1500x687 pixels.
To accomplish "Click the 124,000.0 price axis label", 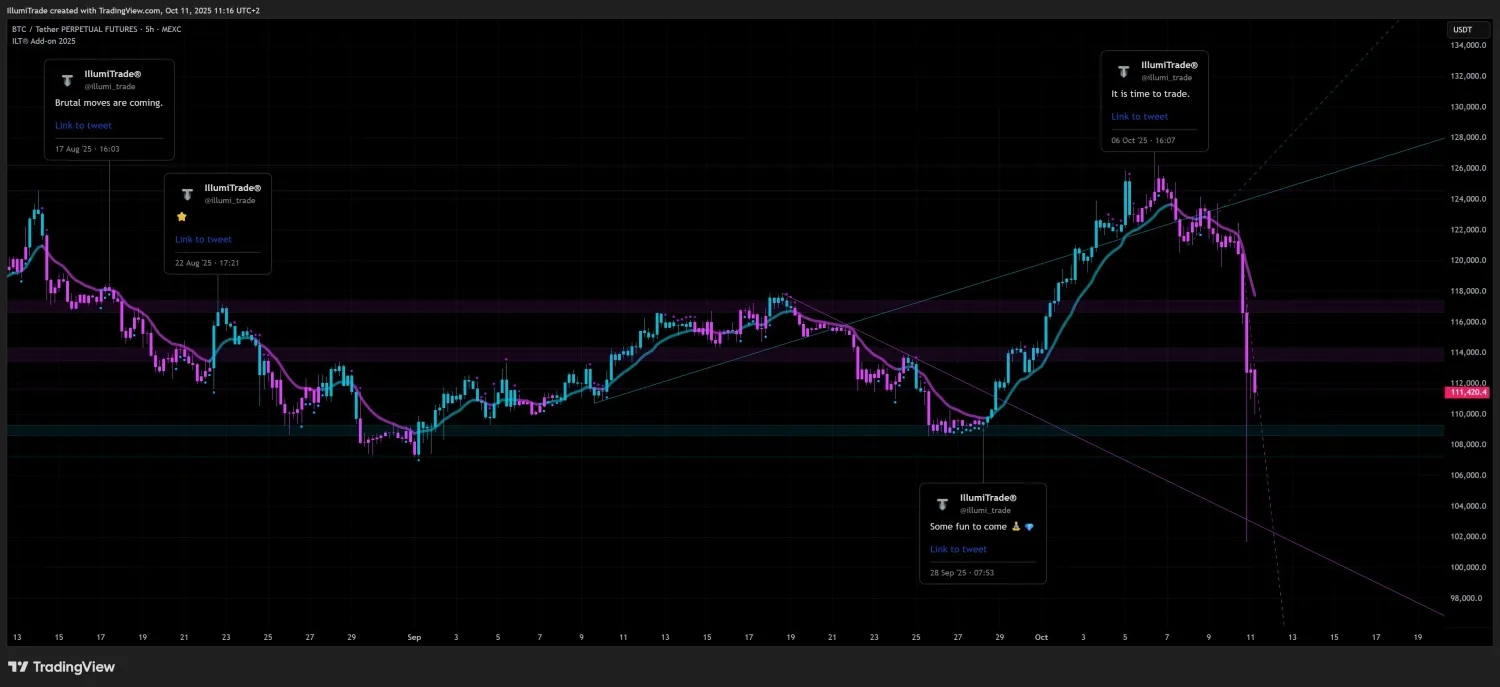I will (1466, 199).
